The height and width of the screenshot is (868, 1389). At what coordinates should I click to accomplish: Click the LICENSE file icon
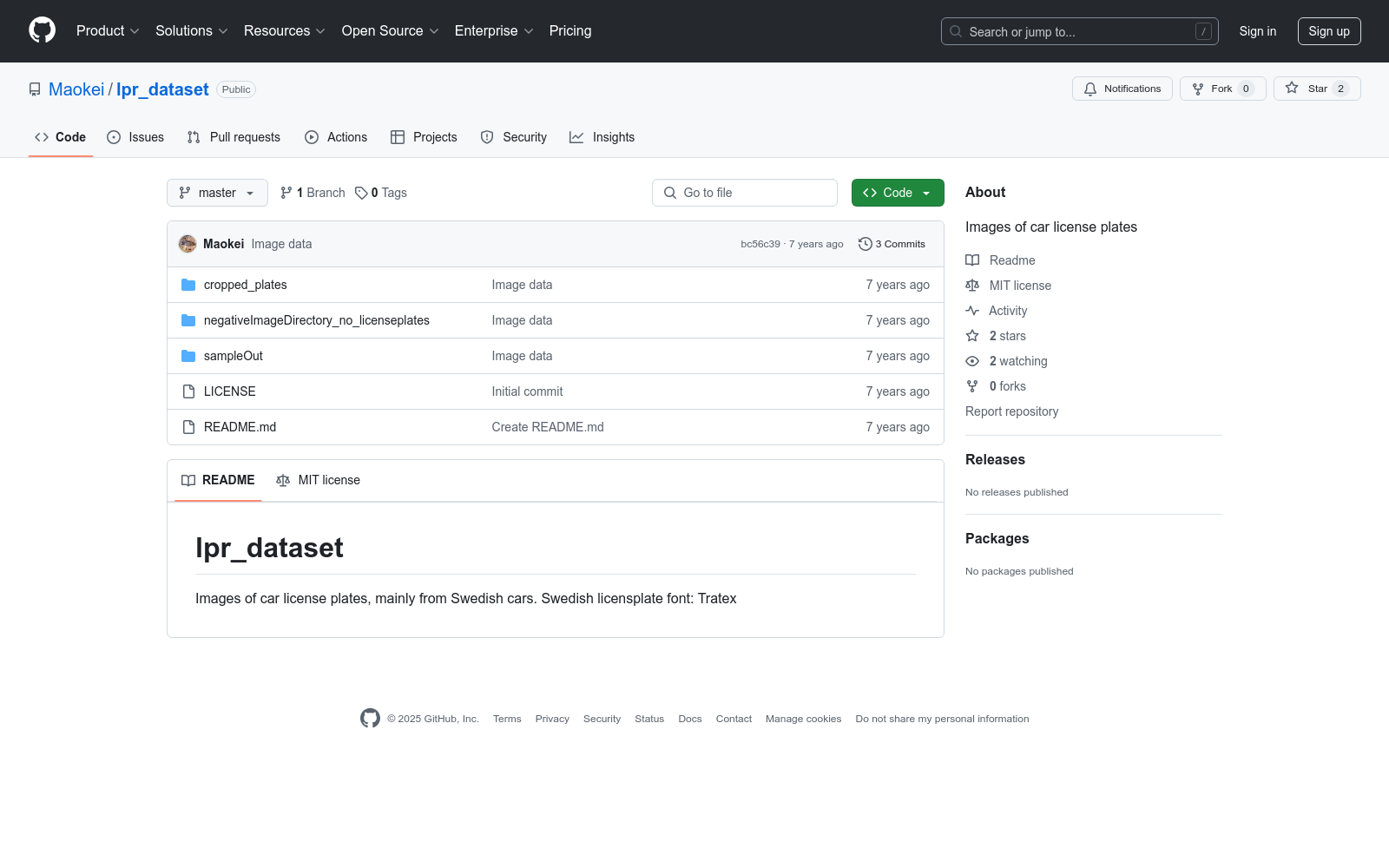click(188, 391)
